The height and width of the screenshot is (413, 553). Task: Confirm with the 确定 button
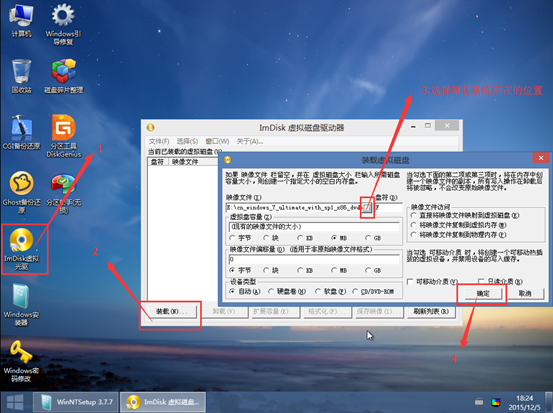pos(484,293)
